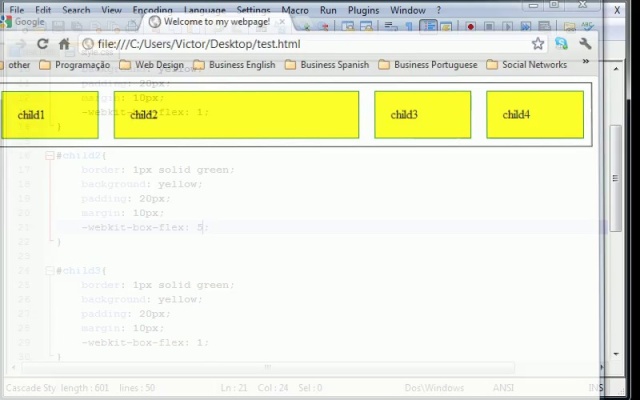Show hidden bookmarks with » chevron
Image resolution: width=640 pixels, height=400 pixels.
(586, 62)
